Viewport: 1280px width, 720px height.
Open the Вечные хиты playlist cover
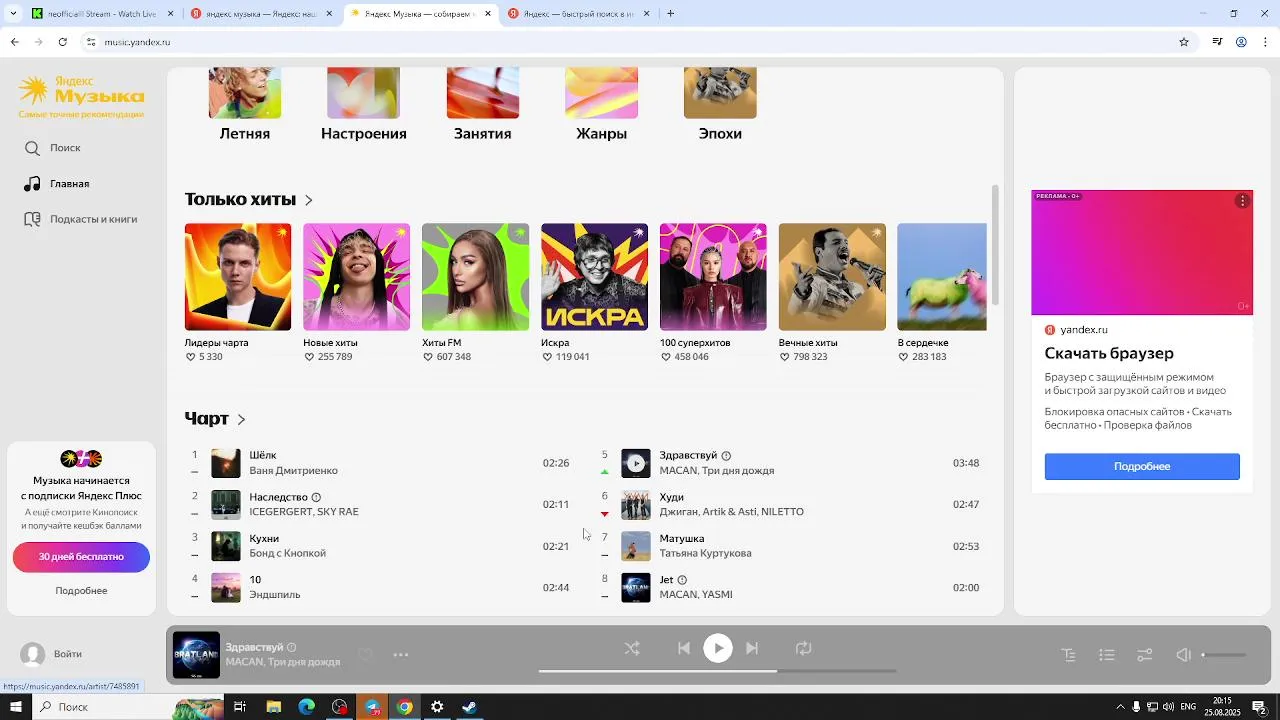832,277
